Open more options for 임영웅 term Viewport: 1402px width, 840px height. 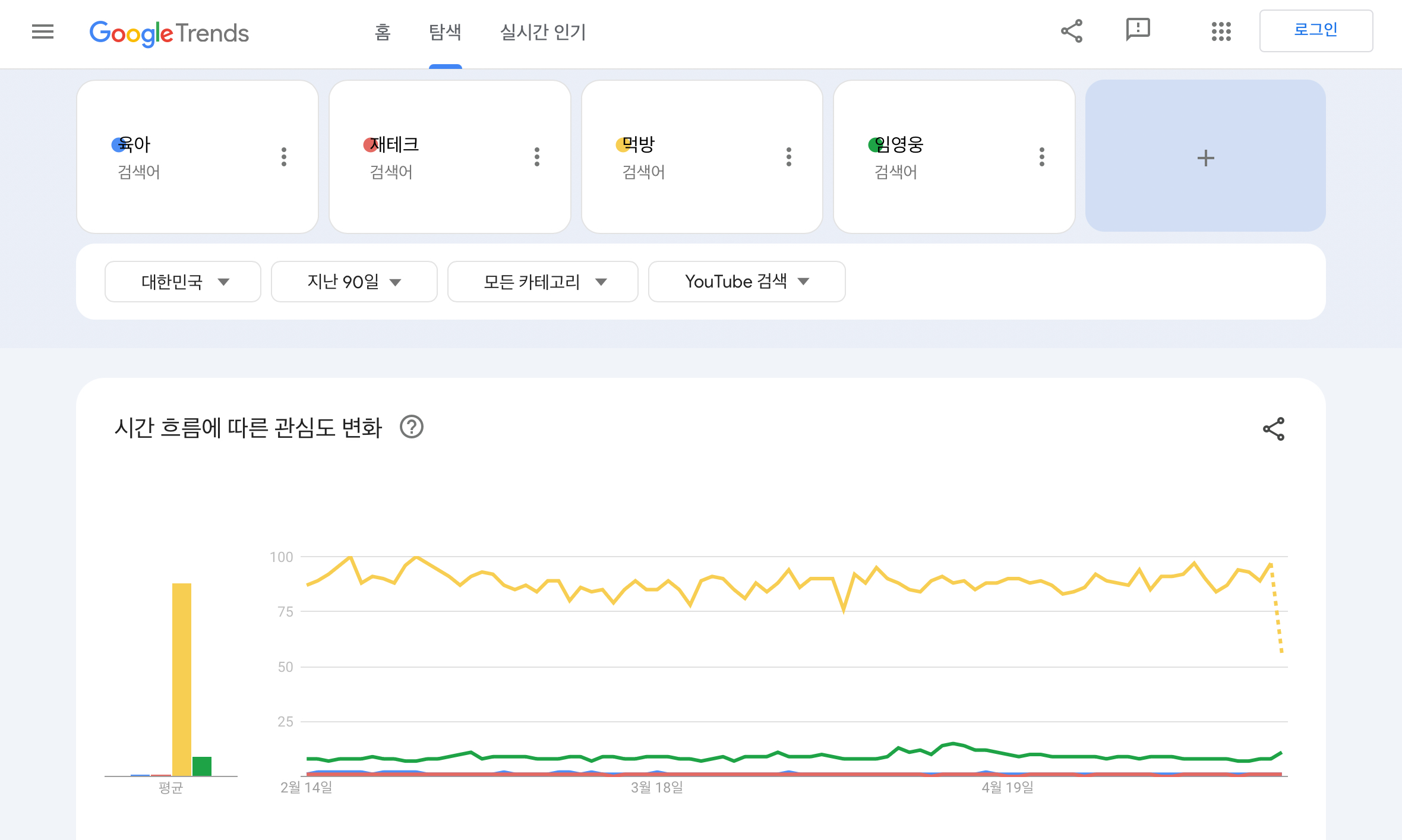(x=1042, y=157)
